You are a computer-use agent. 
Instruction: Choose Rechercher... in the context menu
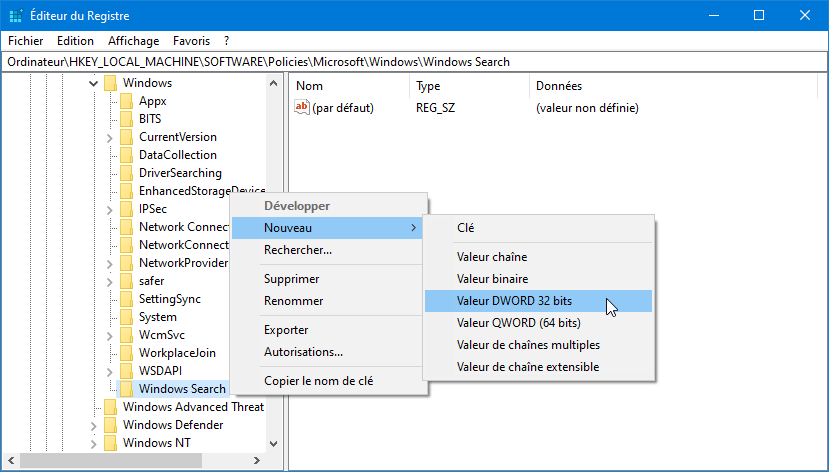pyautogui.click(x=327, y=250)
